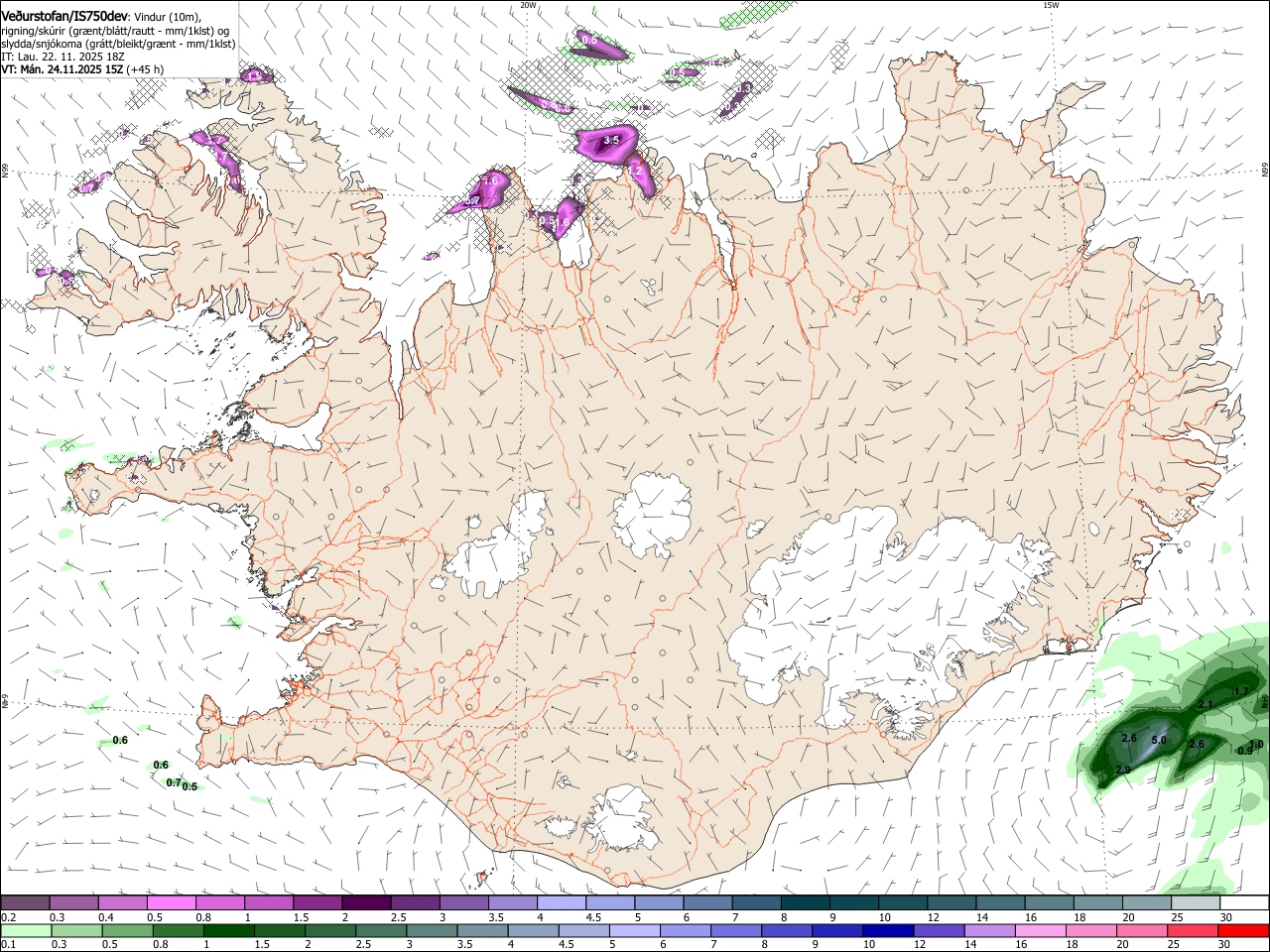Pick the pale green rain swatch labeled 0.1
The height and width of the screenshot is (952, 1270).
[x=26, y=930]
